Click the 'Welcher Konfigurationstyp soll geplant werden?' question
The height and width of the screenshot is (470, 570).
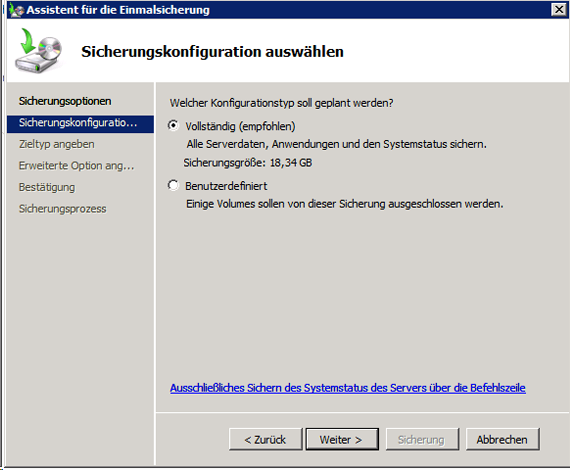coord(281,103)
